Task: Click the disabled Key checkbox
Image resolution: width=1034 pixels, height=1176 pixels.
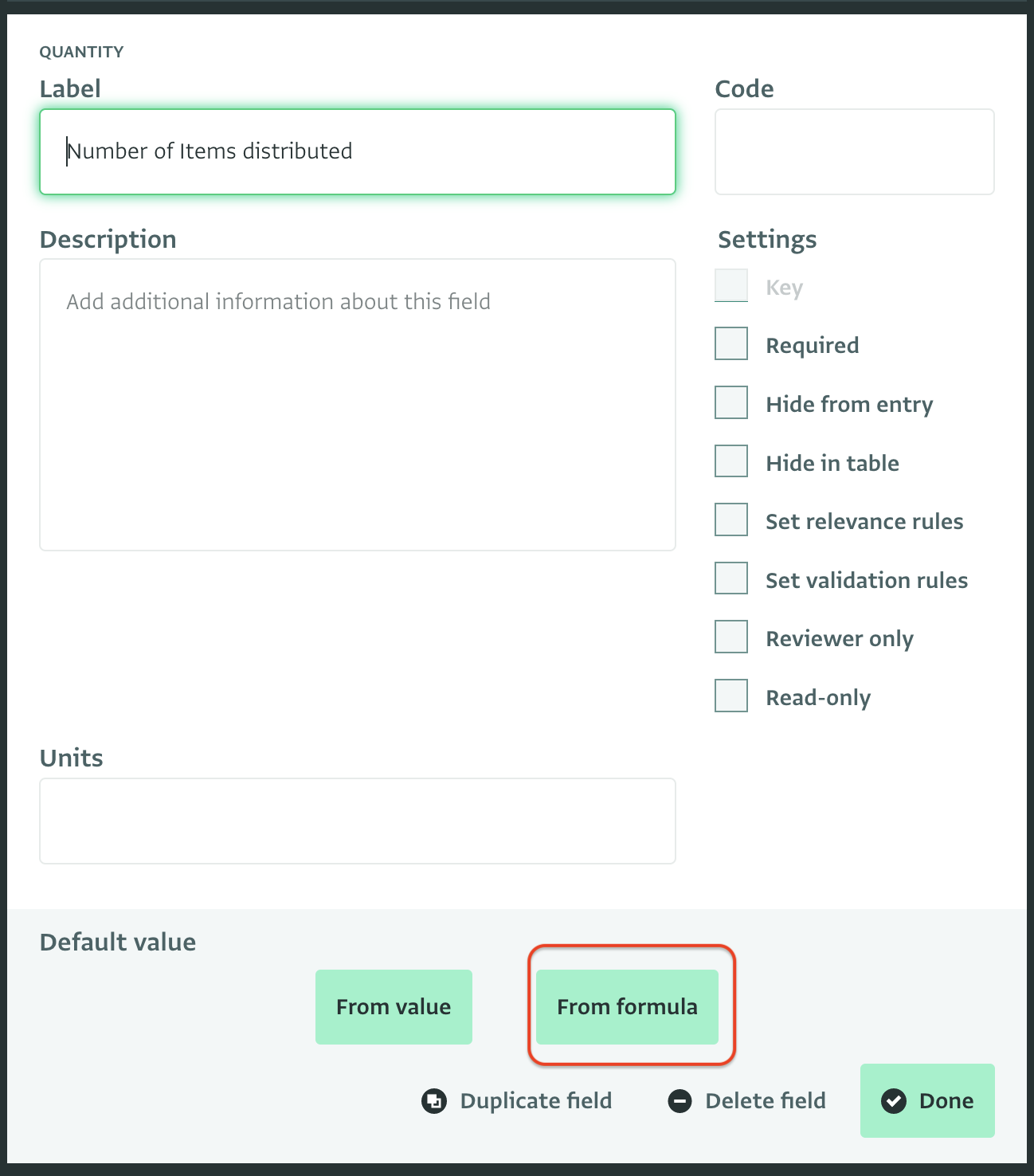Action: tap(731, 285)
